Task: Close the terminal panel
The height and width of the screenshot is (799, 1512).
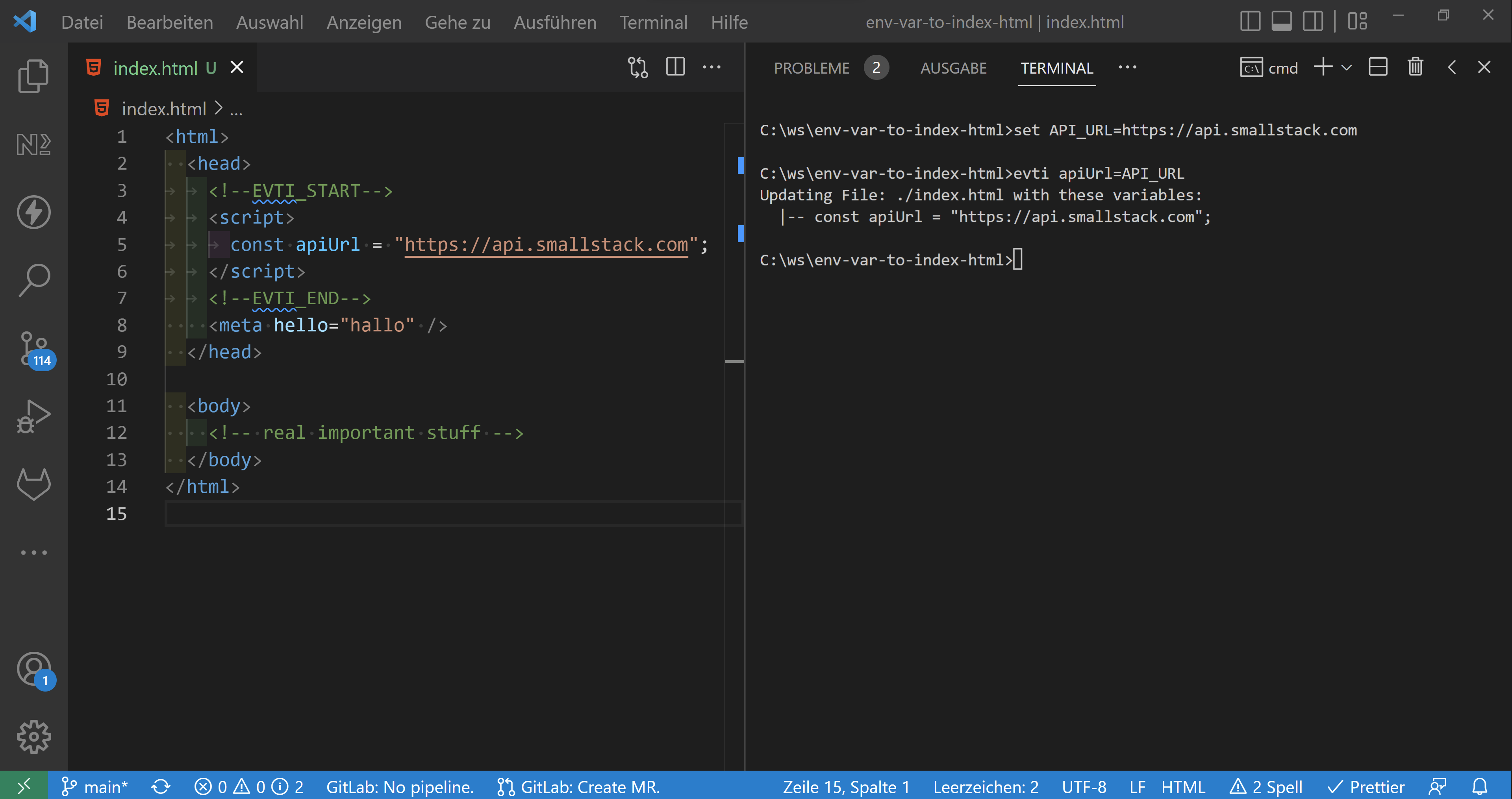Action: pyautogui.click(x=1484, y=67)
